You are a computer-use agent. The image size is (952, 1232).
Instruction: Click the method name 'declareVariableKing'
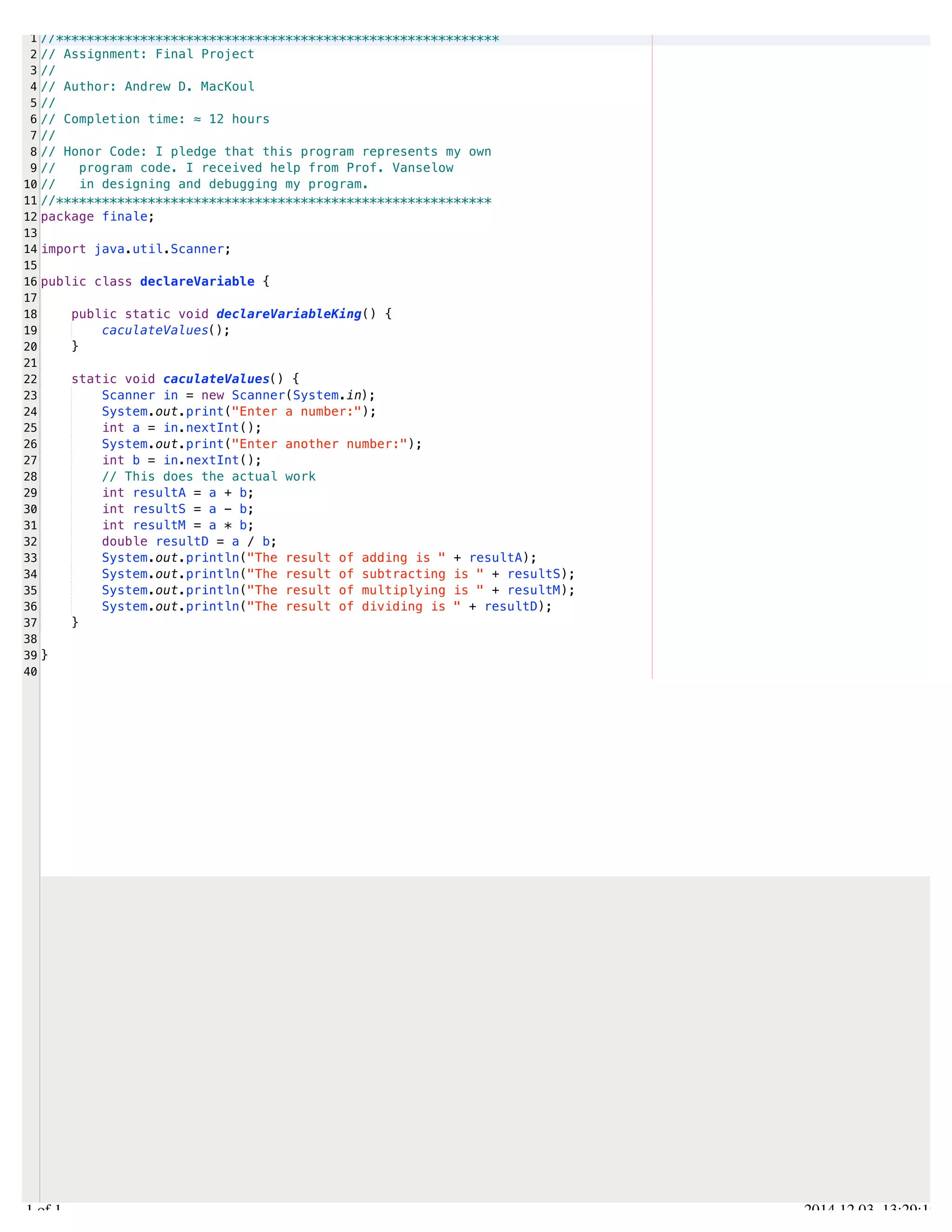coord(289,314)
